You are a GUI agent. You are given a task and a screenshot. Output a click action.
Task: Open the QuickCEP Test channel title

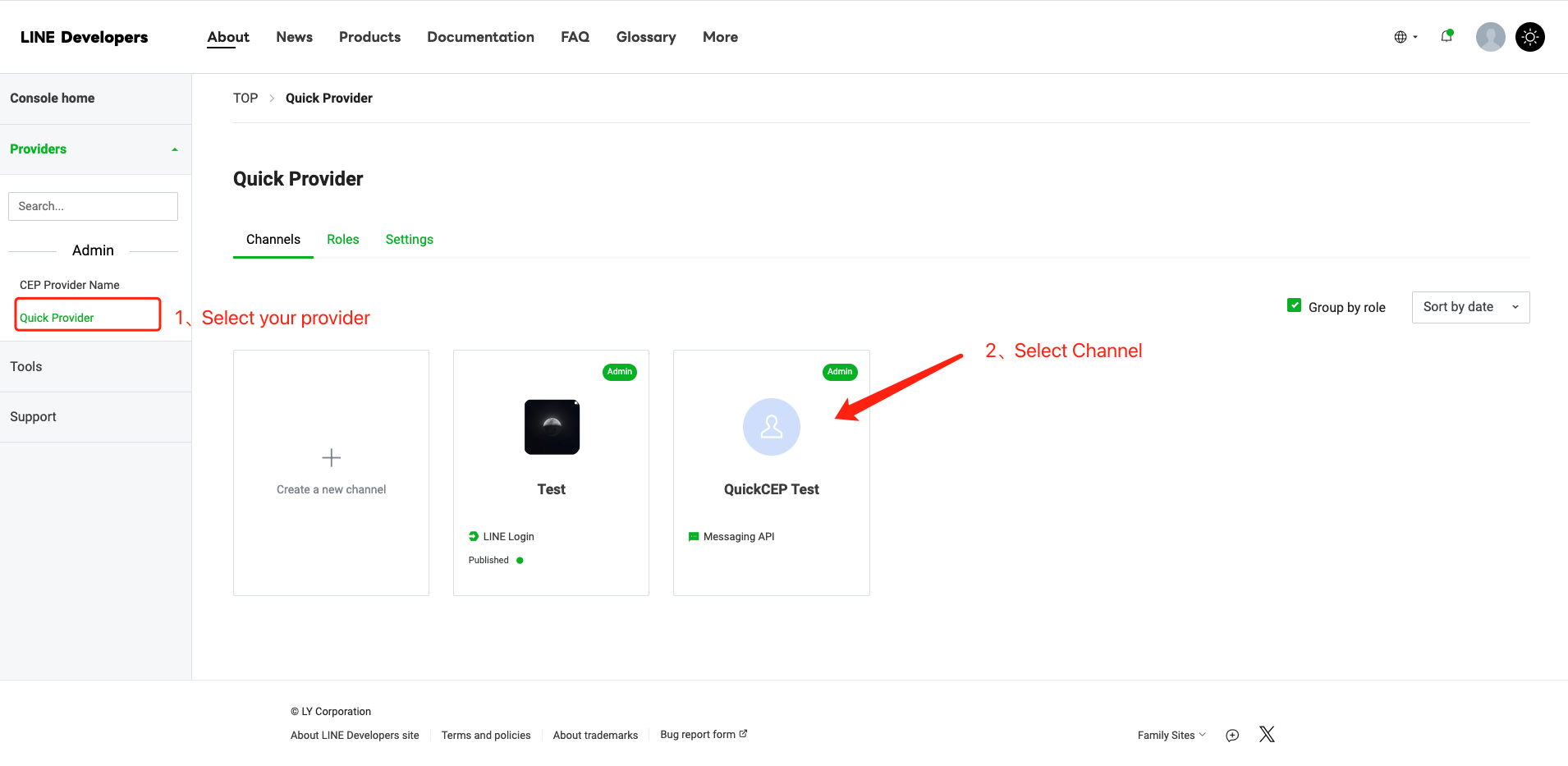[772, 489]
